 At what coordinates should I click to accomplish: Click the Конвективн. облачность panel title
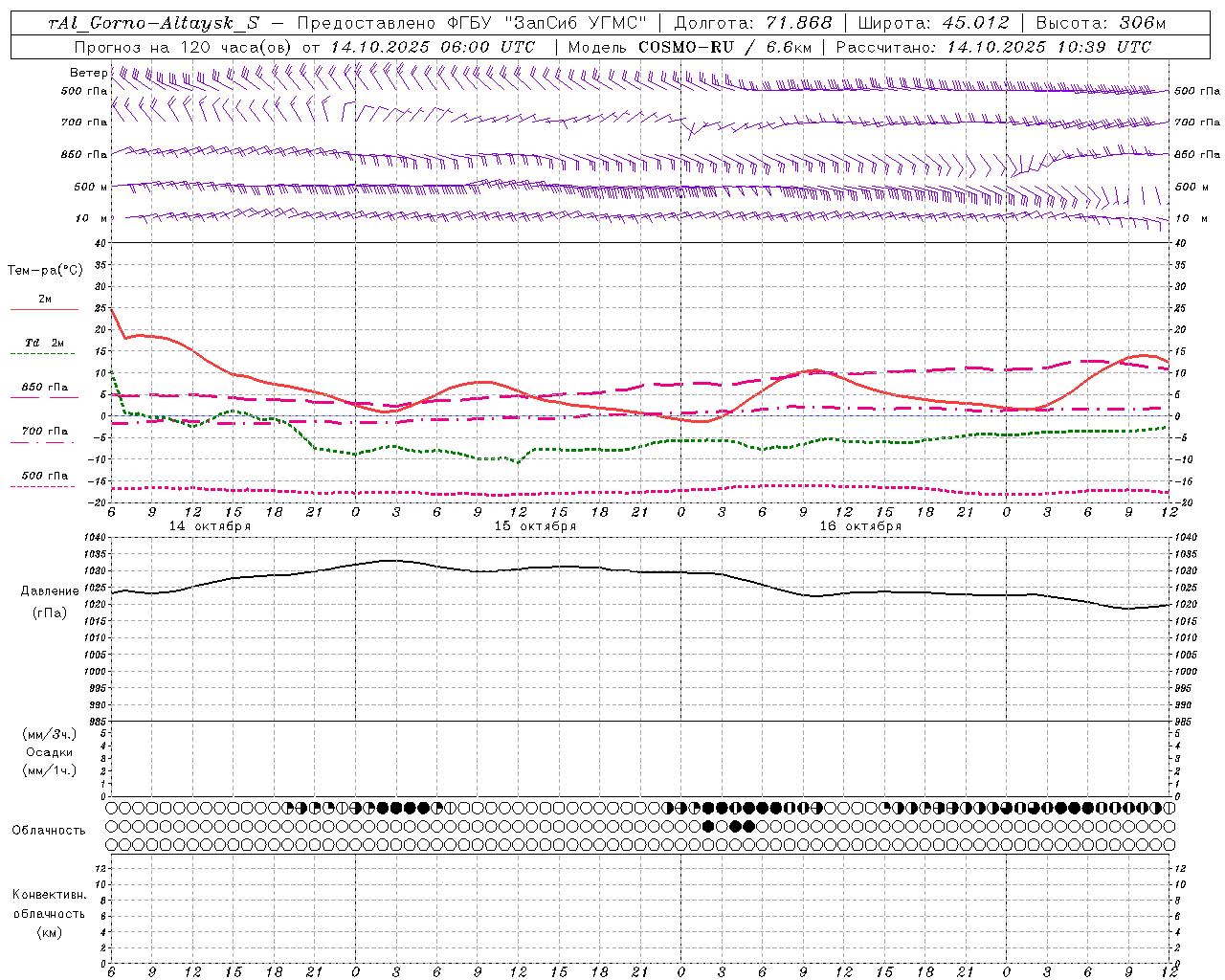(49, 904)
